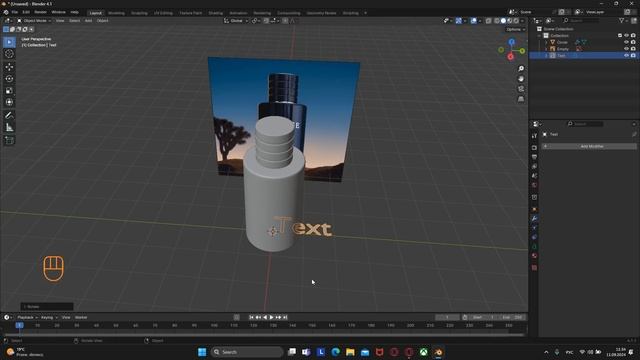
Task: Open the Tool properties tab
Action: click(x=534, y=136)
